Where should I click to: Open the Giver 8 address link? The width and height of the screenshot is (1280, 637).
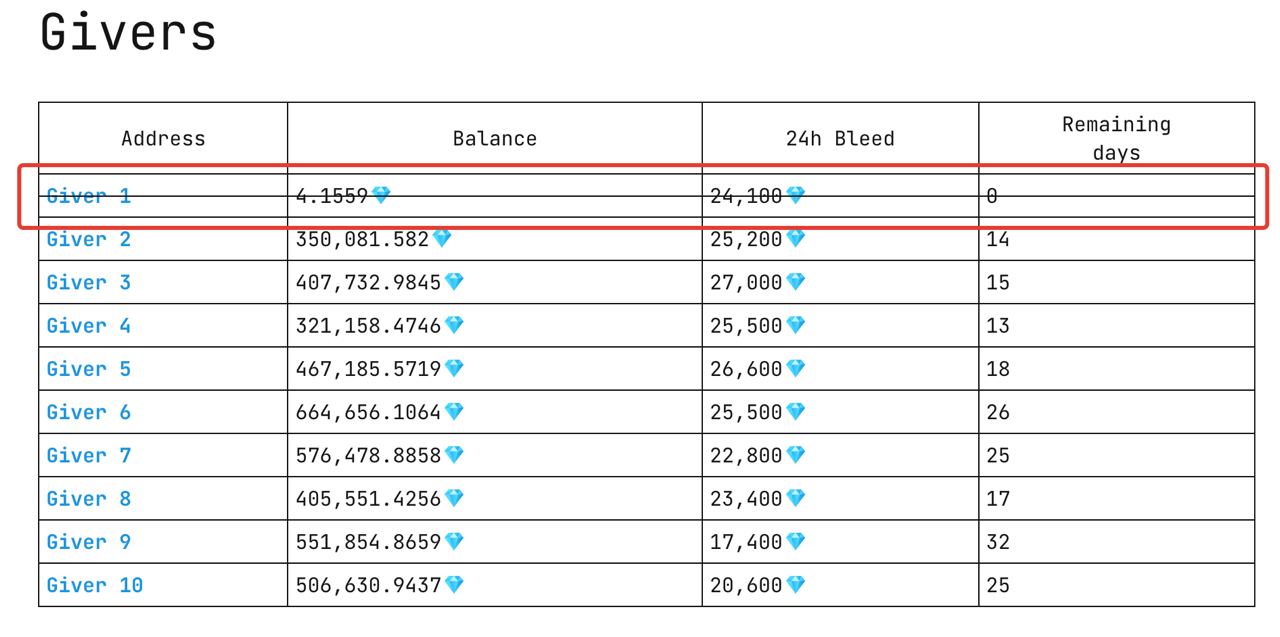(89, 498)
